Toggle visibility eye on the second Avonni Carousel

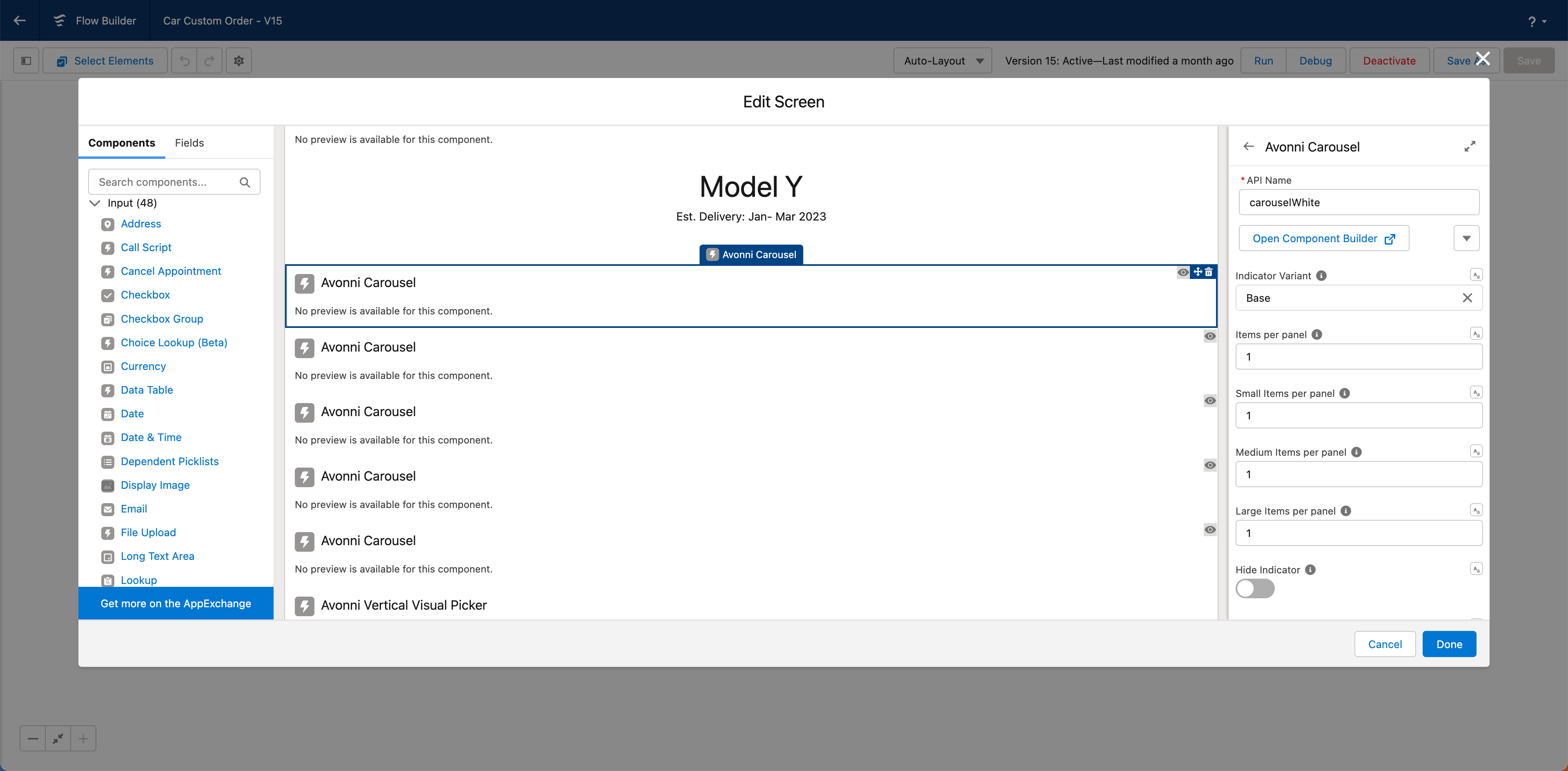(x=1210, y=336)
